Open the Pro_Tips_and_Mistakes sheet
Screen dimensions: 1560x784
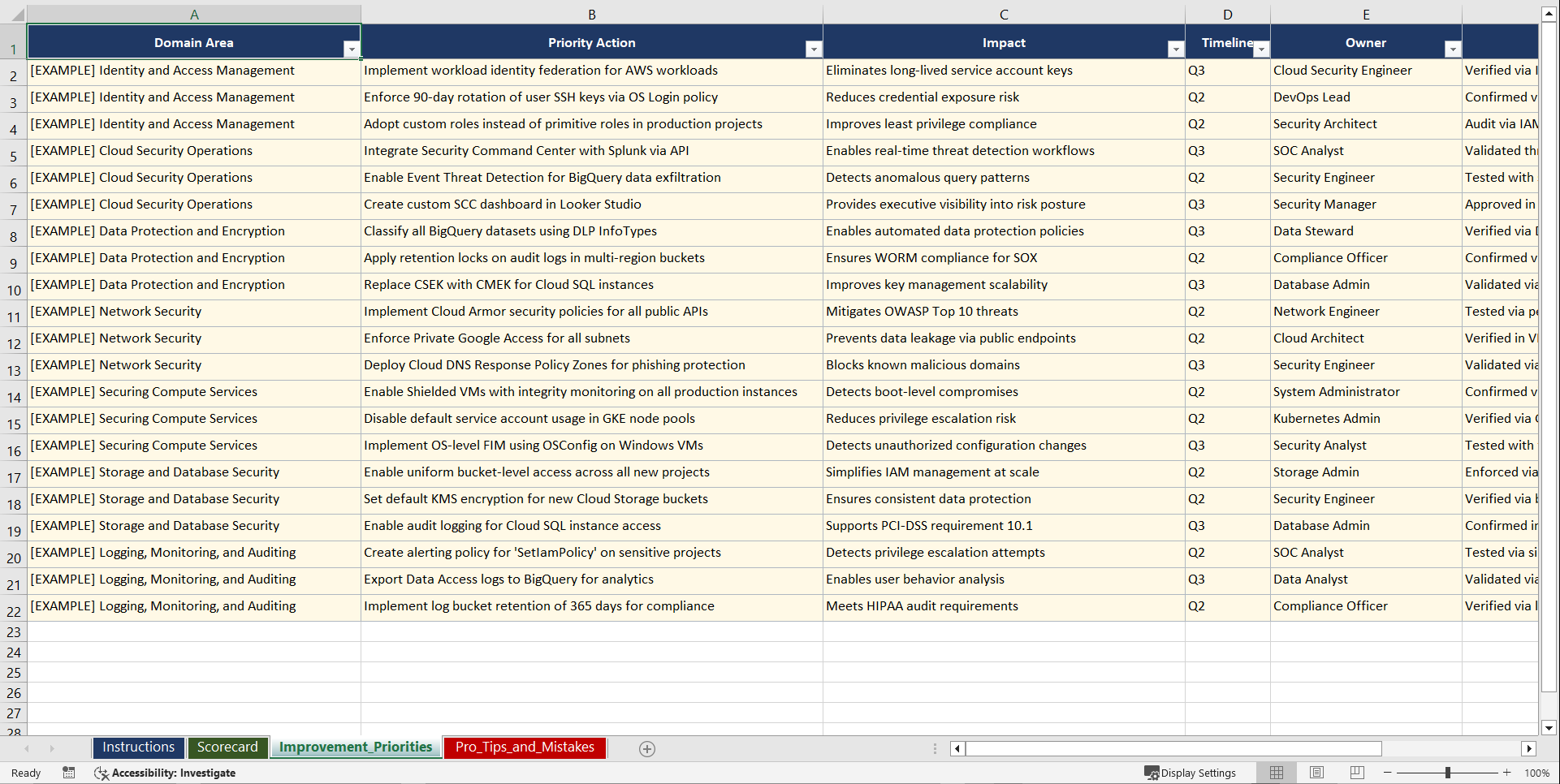tap(524, 747)
